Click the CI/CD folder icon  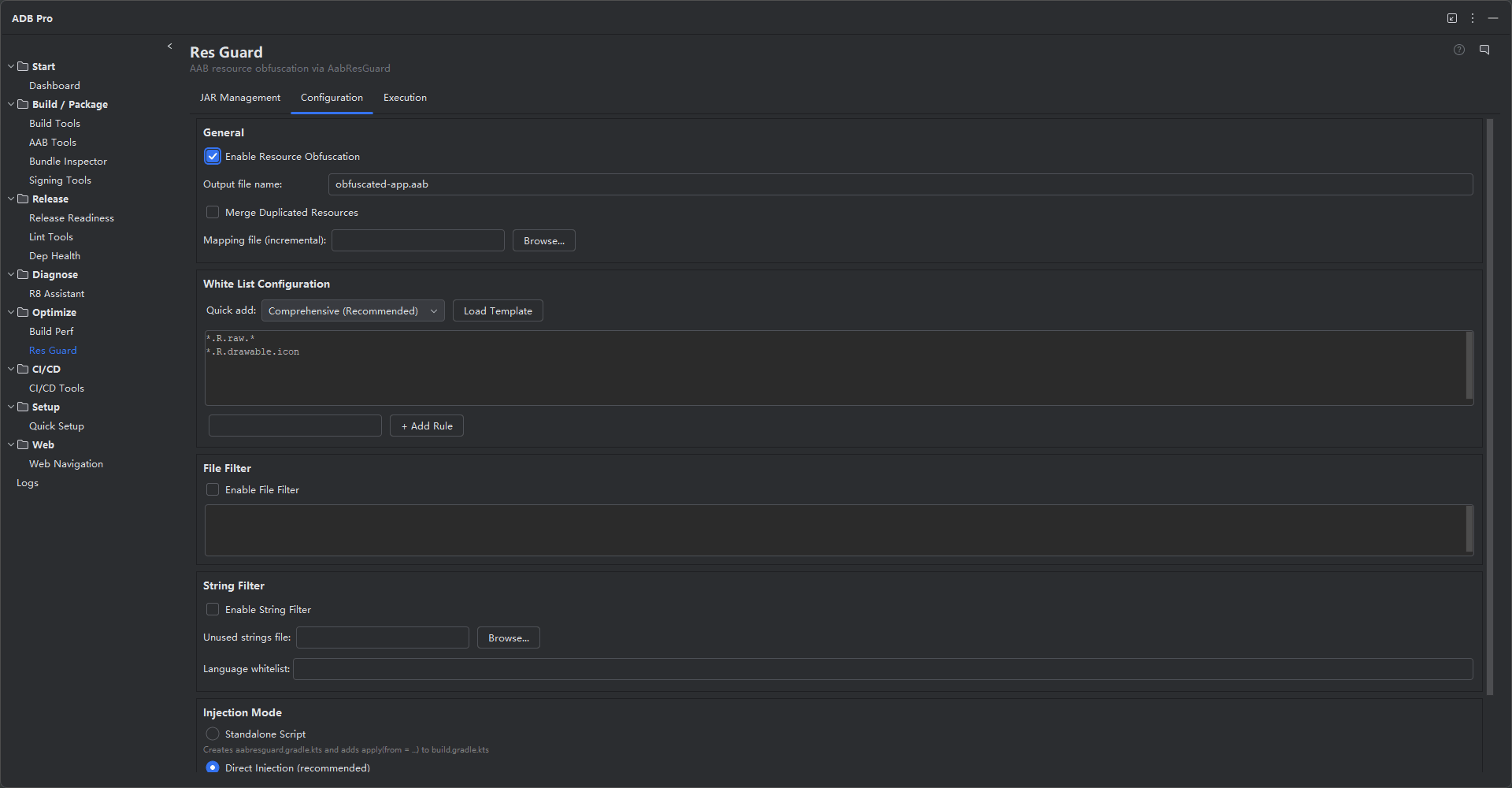[x=23, y=369]
